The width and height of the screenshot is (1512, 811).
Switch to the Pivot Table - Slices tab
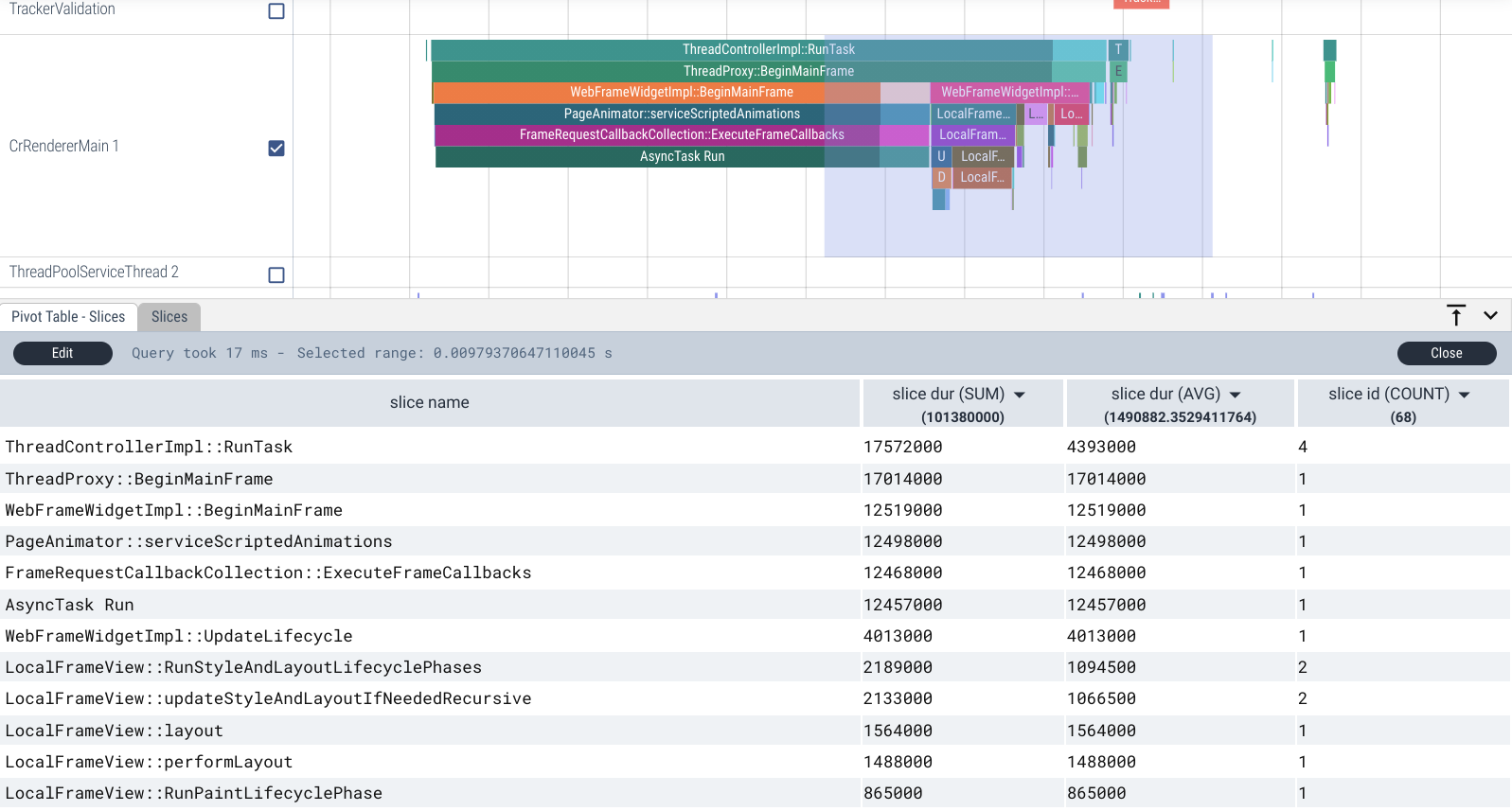[x=68, y=317]
